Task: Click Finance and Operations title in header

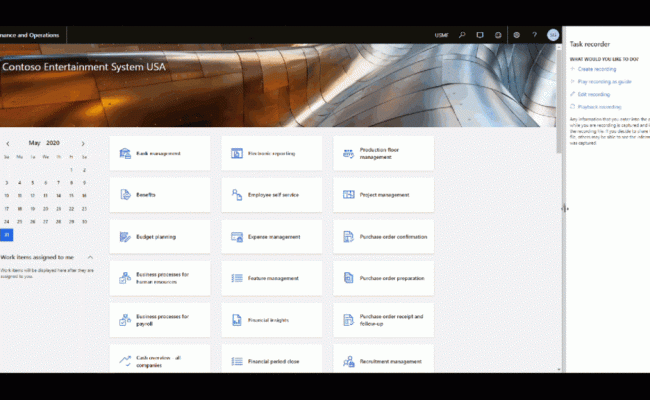Action: pyautogui.click(x=29, y=35)
